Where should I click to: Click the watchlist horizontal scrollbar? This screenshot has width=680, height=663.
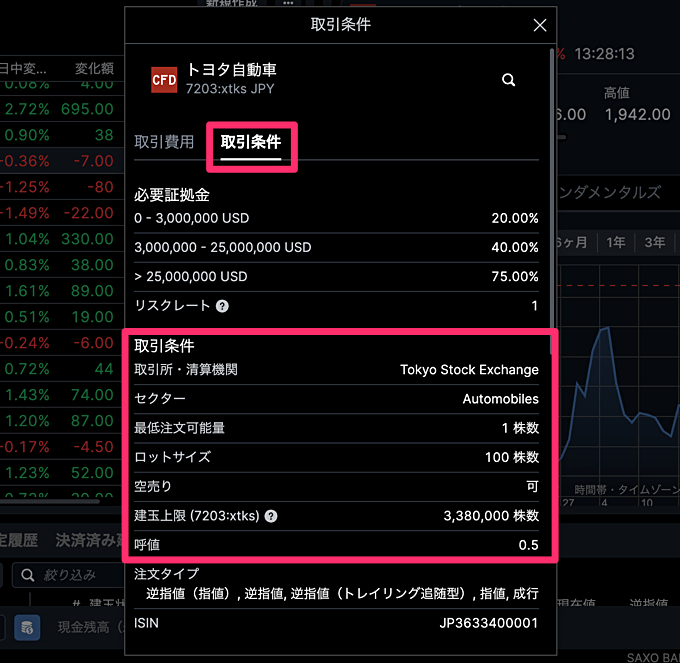50,502
